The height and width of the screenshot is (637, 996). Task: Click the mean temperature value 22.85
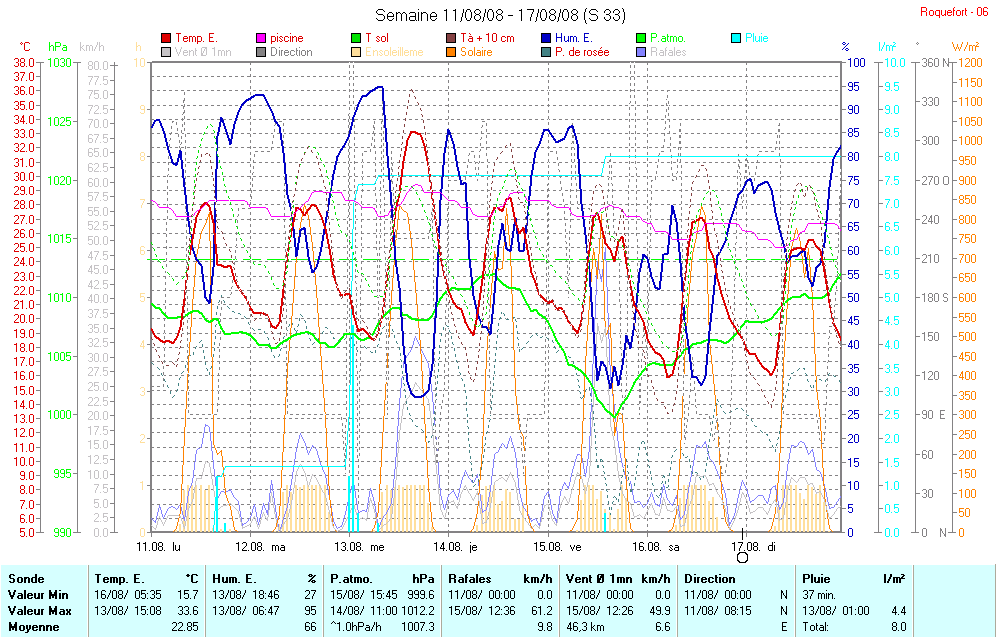185,627
